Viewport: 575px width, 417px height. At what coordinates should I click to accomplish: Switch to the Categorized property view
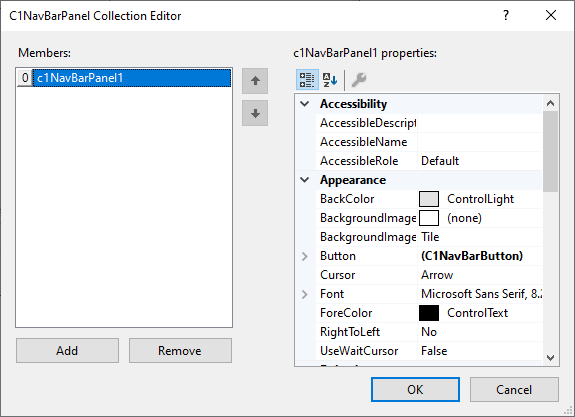(x=307, y=80)
